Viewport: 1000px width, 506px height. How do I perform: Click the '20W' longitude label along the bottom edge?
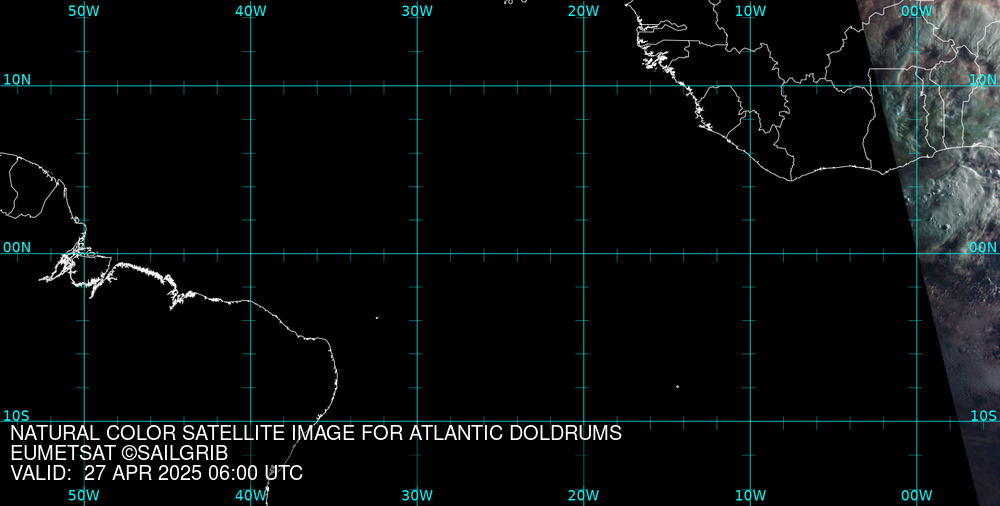584,496
